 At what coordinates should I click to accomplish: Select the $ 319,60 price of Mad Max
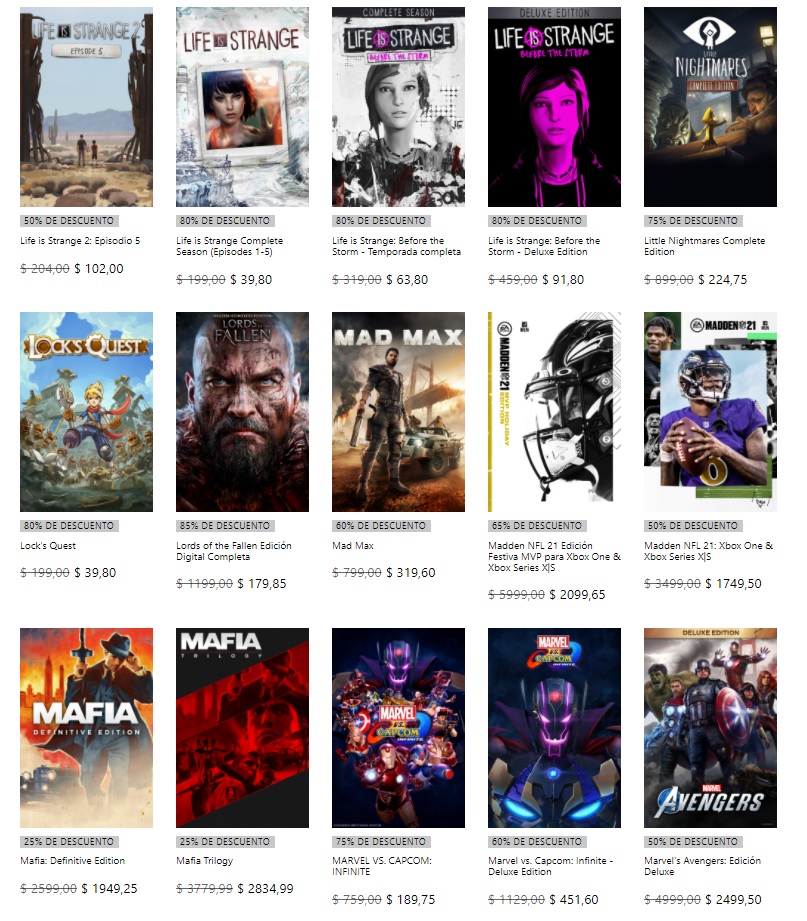coord(411,573)
